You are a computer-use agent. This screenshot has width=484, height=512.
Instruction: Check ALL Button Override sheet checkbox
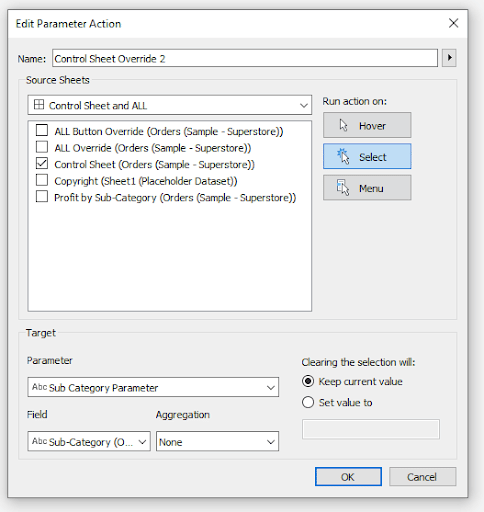pos(42,130)
